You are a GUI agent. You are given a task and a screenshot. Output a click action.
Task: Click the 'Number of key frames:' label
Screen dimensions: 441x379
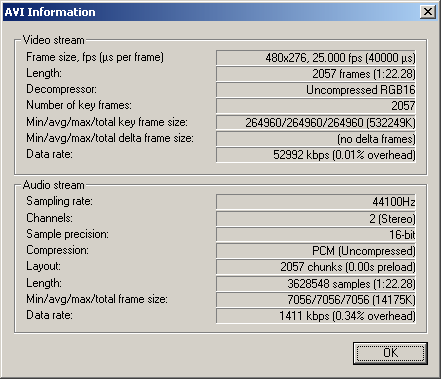point(79,105)
